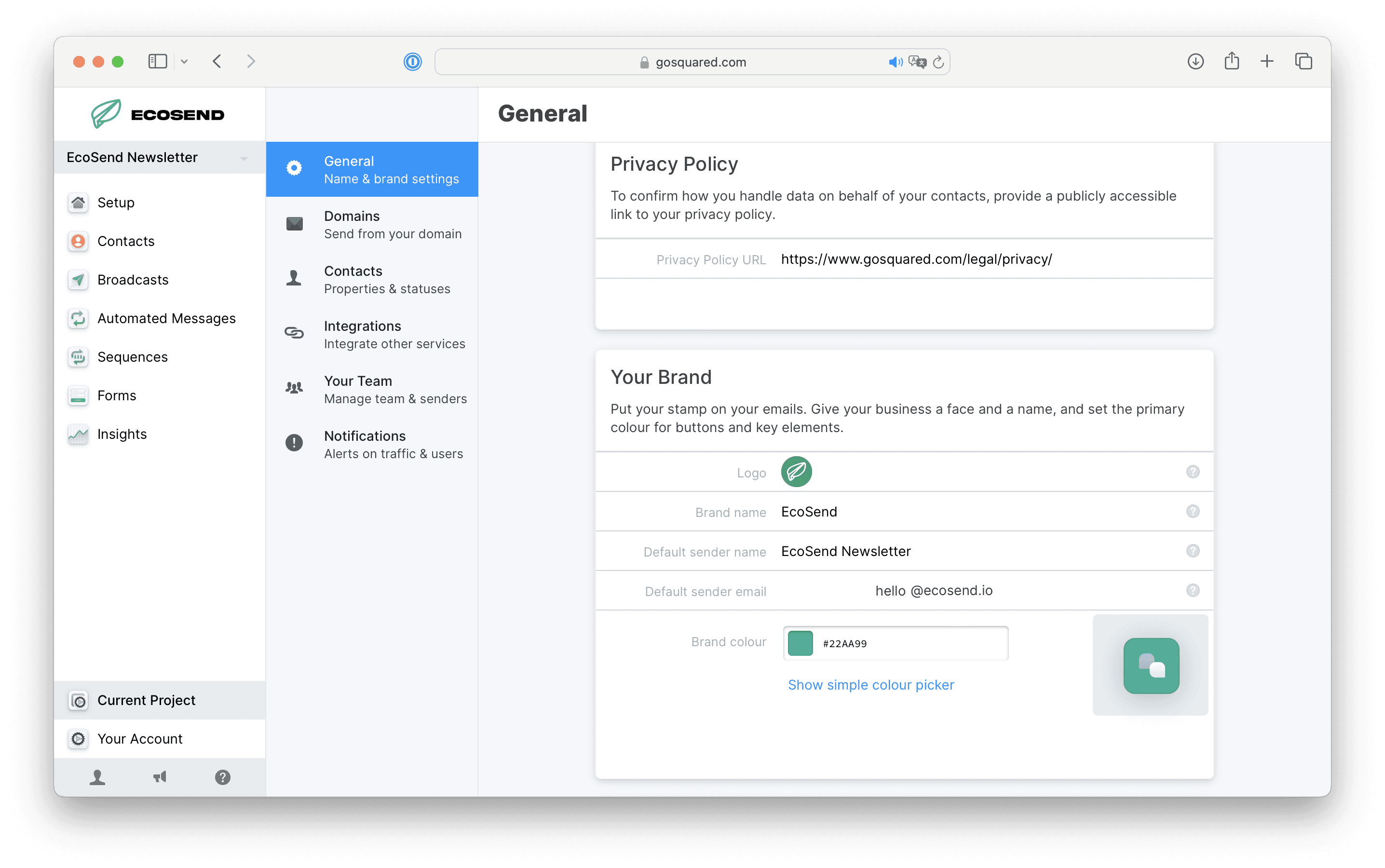Screen dimensions: 1385x868
Task: Click the Your Account gear icon
Action: click(78, 739)
